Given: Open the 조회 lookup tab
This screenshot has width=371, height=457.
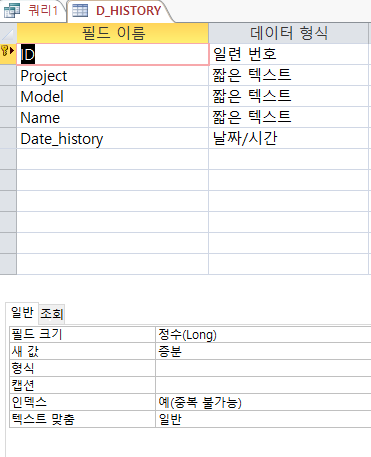Looking at the screenshot, I should [52, 314].
